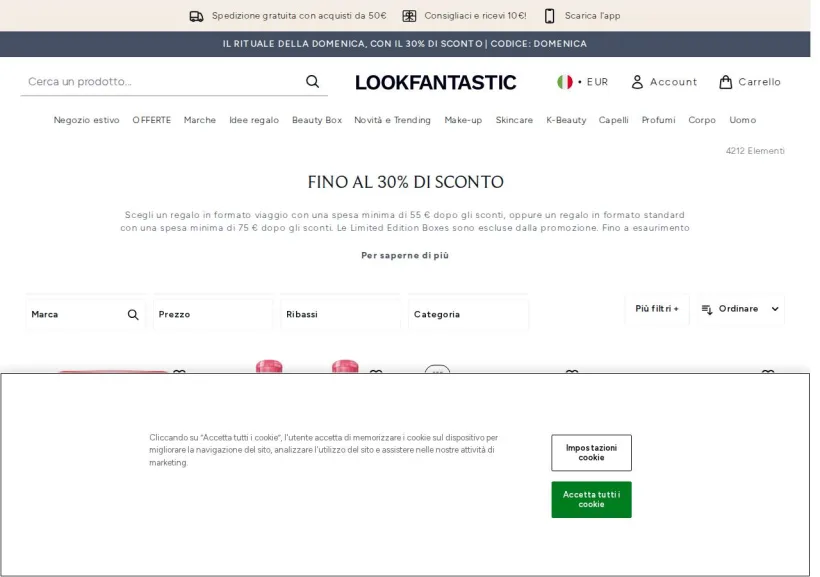Open Novità e Trending menu
Image resolution: width=820 pixels, height=577 pixels.
(392, 120)
